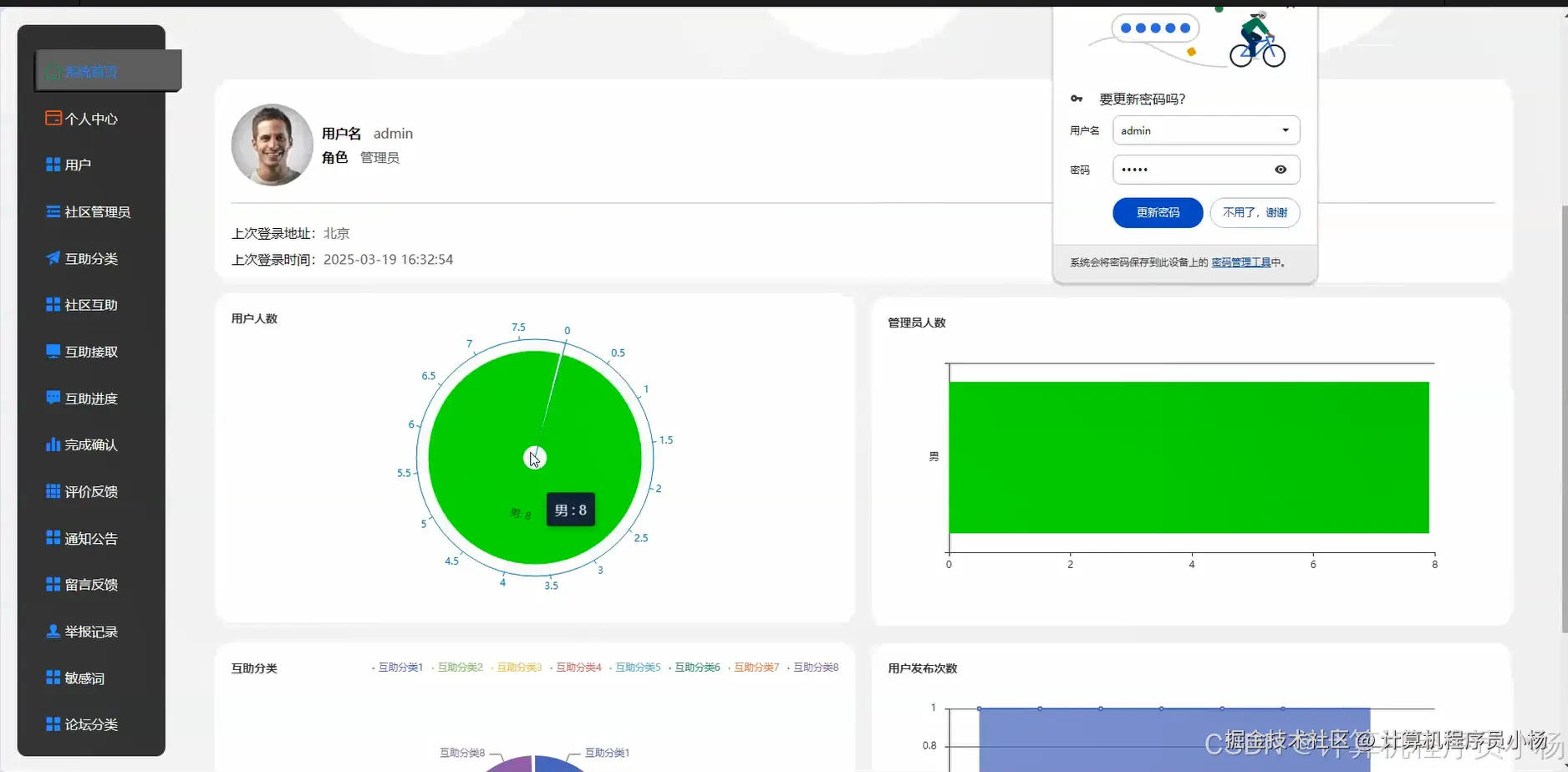Click the list icon next to 社区管理员
Screen dimensions: 1568x772
click(x=53, y=211)
